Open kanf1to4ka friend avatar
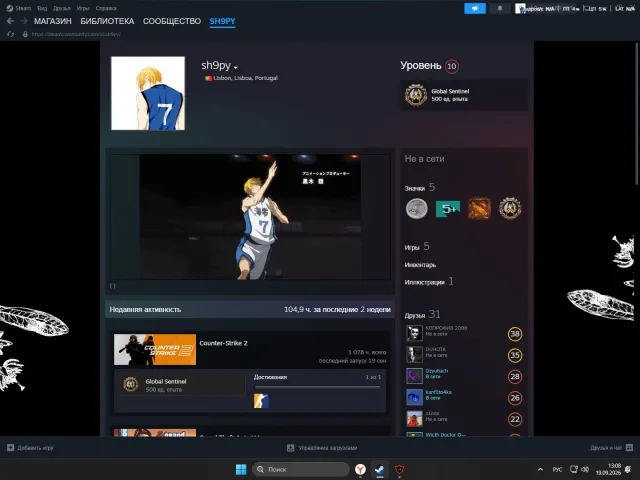The height and width of the screenshot is (480, 640). point(414,397)
